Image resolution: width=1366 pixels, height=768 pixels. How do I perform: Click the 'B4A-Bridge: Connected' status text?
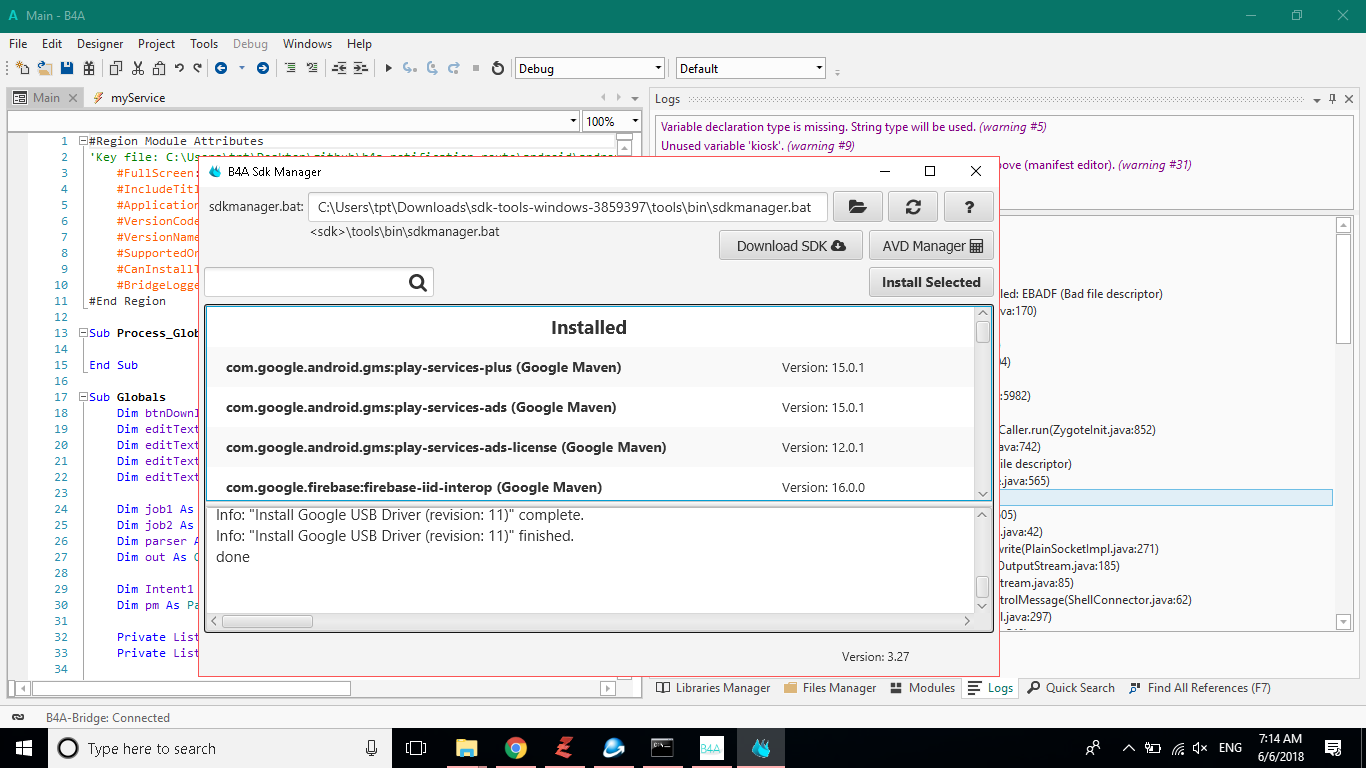tap(108, 718)
